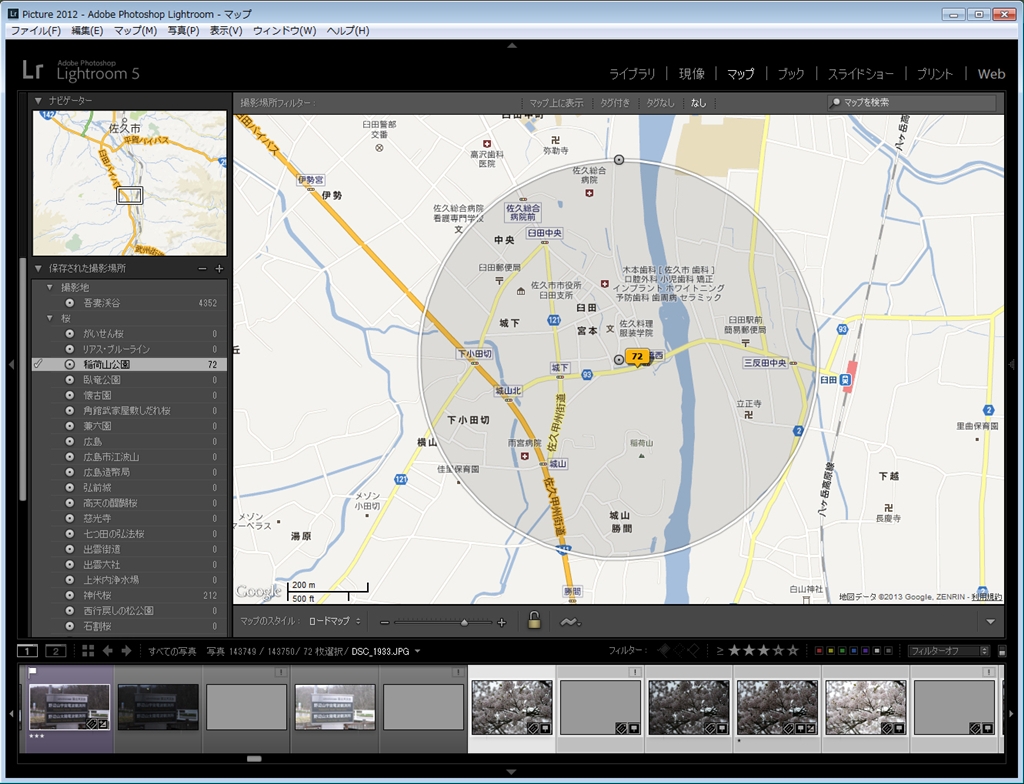Toggle the red color label filter
Screen dimensions: 1024x784
point(820,651)
